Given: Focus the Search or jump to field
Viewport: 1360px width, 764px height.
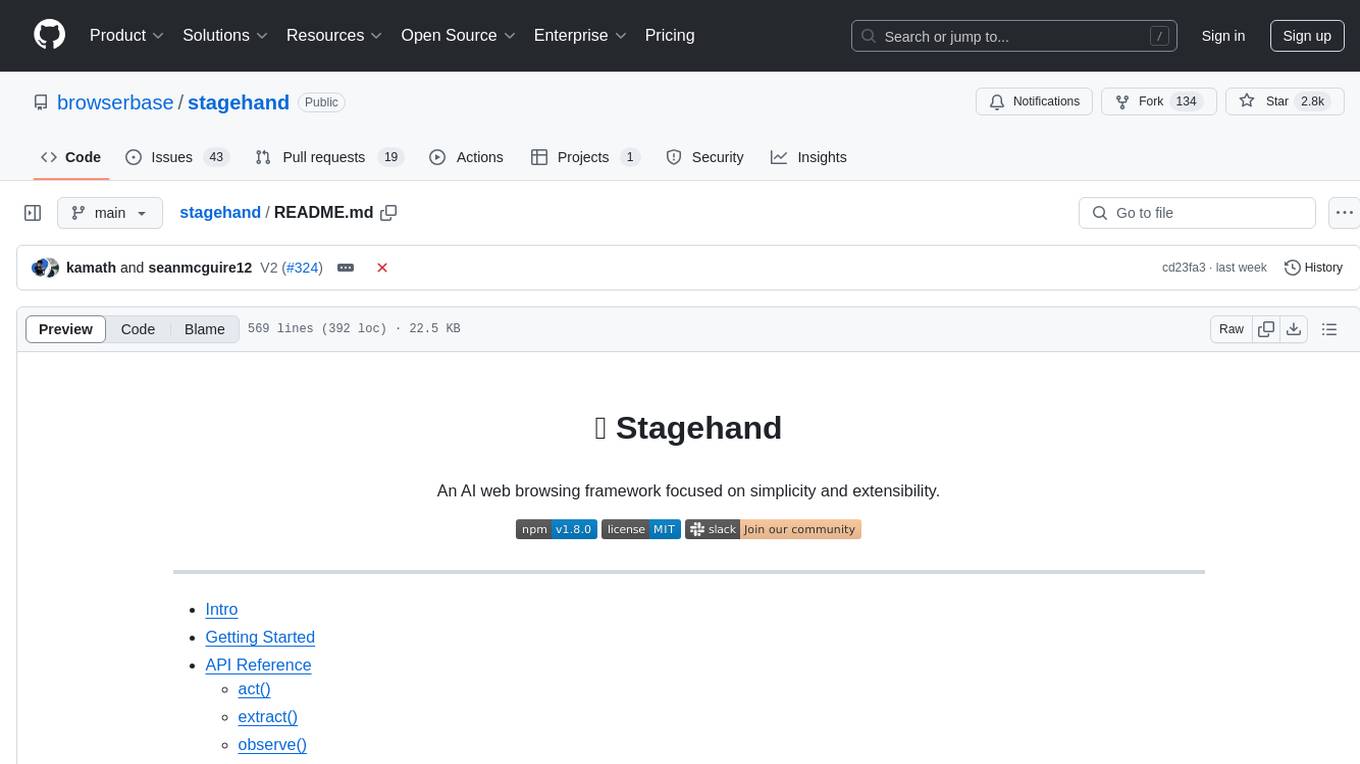Looking at the screenshot, I should pyautogui.click(x=1014, y=36).
